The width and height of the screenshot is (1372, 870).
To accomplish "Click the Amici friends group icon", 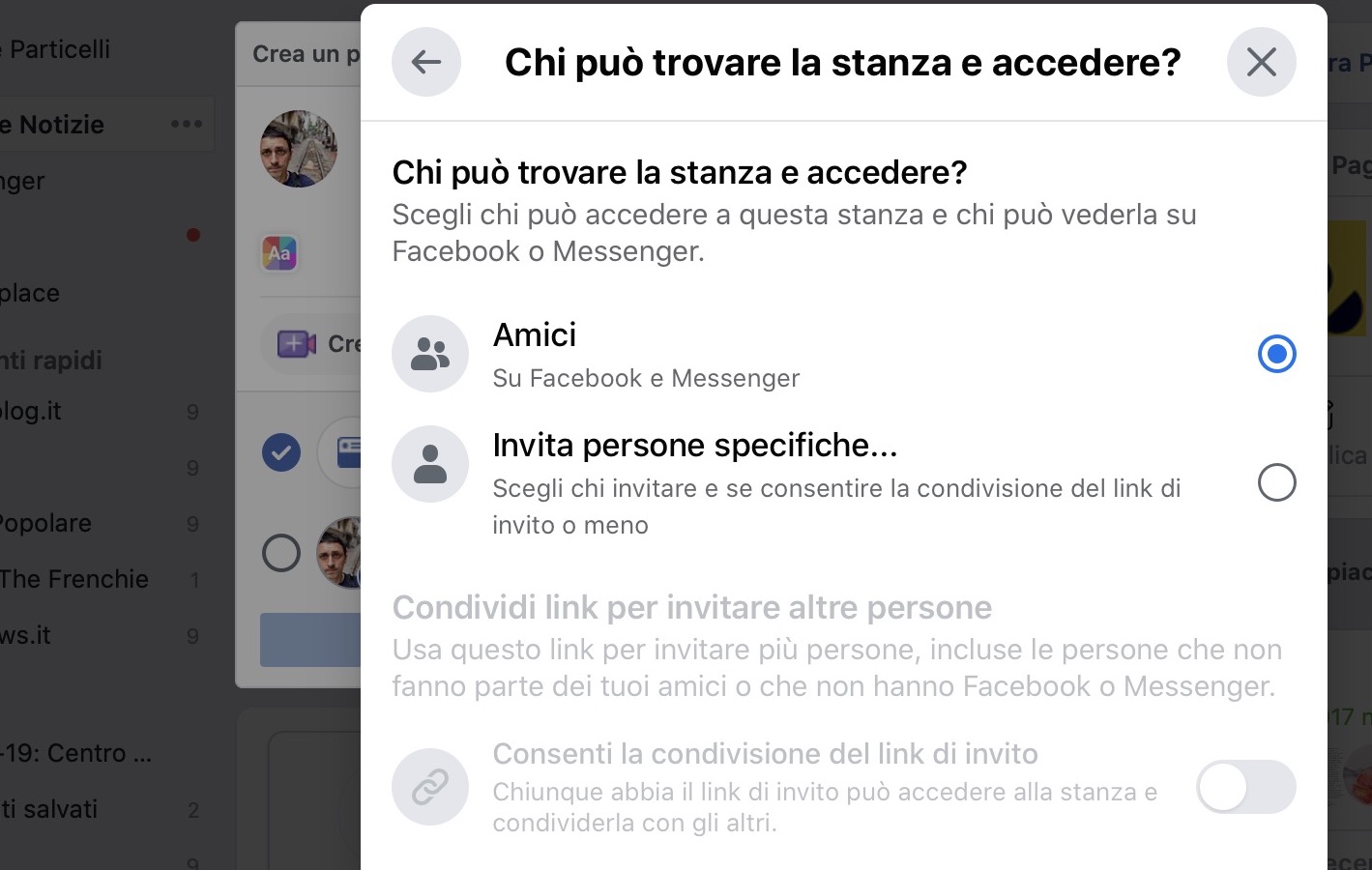I will (x=430, y=354).
